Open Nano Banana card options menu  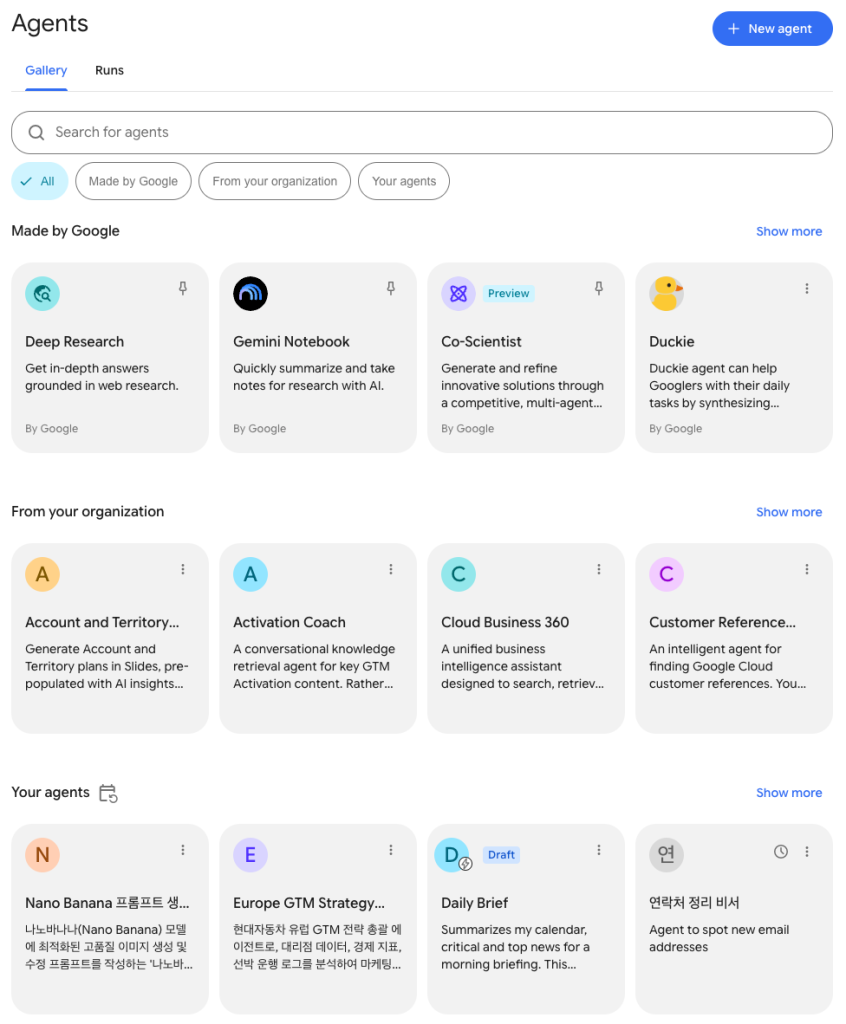[183, 850]
